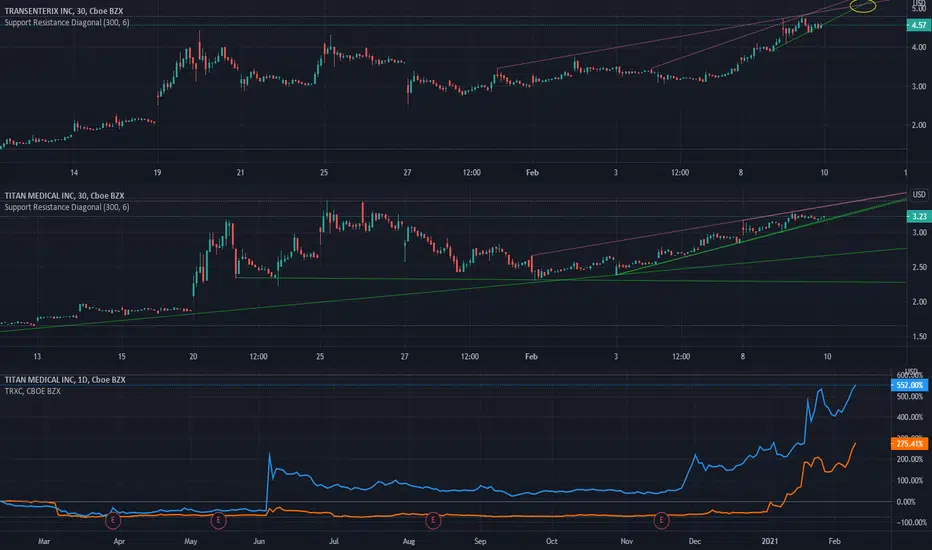Click the 4.00 price level on the TRANSENTERIX axis
This screenshot has height=550, width=932.
tap(918, 48)
